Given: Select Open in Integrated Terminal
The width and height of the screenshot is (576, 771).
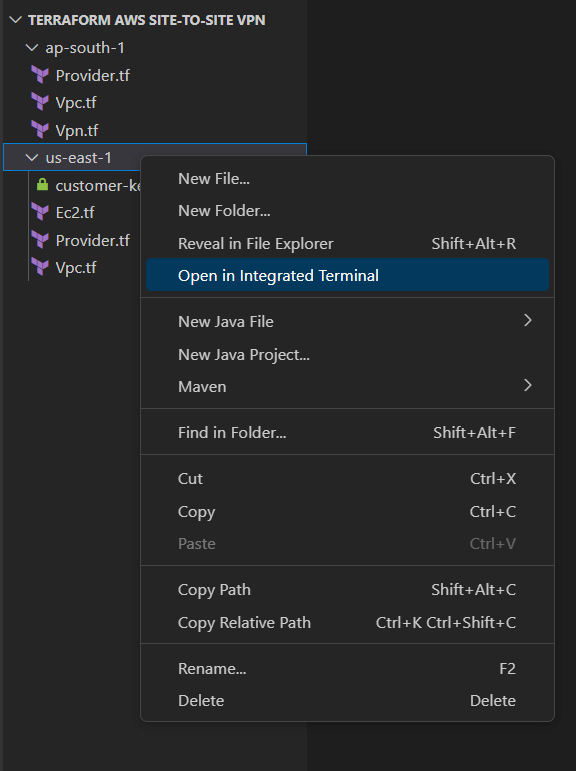Looking at the screenshot, I should (x=347, y=275).
